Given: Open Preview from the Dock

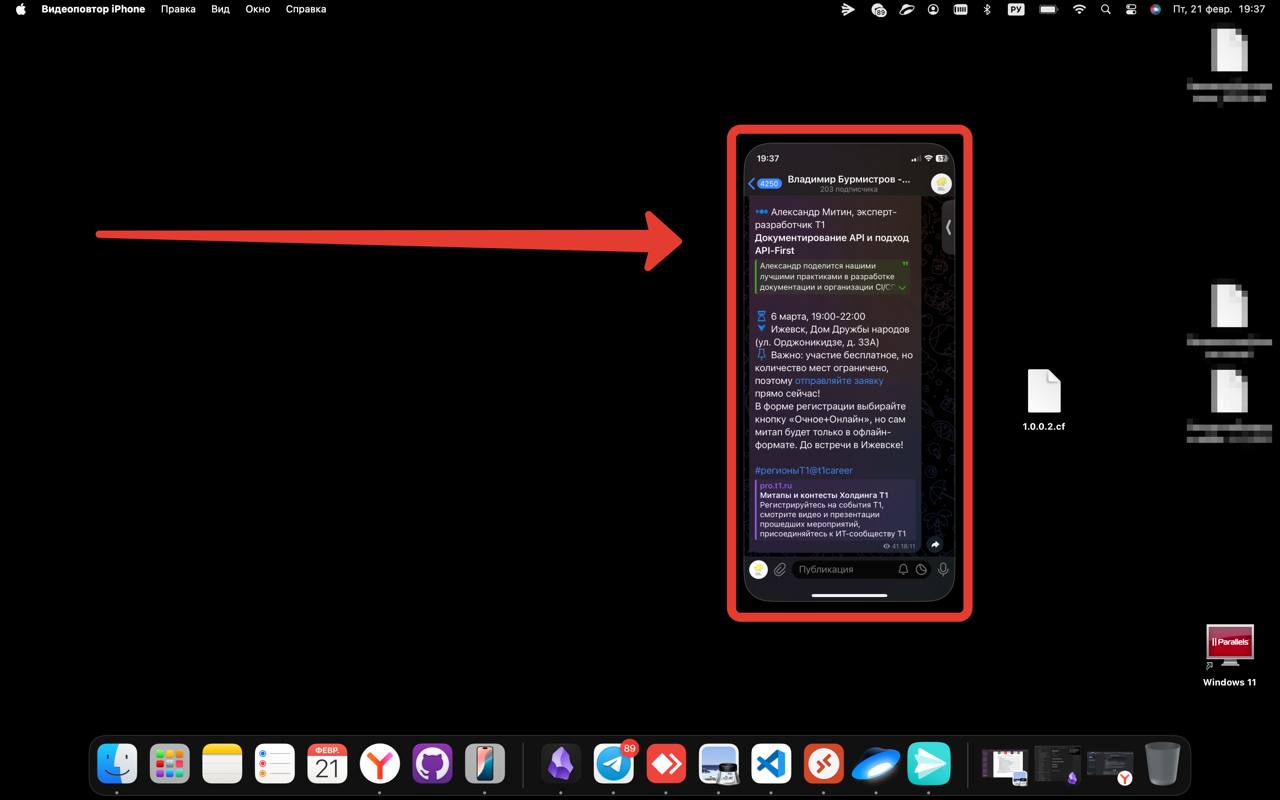Looking at the screenshot, I should click(719, 765).
